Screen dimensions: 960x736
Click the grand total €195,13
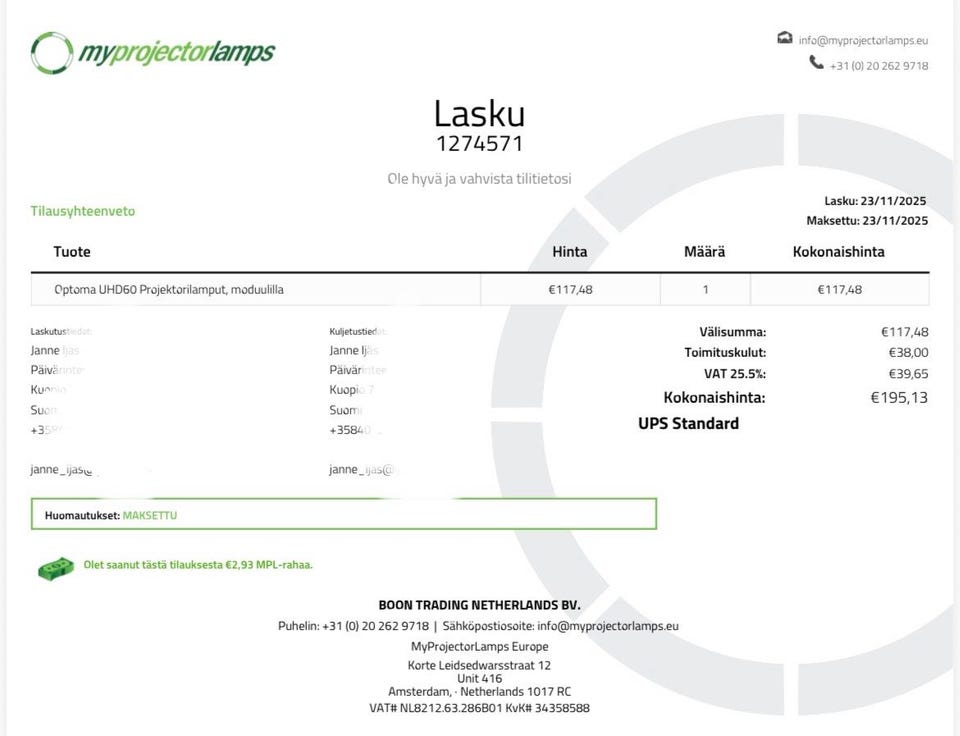pos(899,398)
